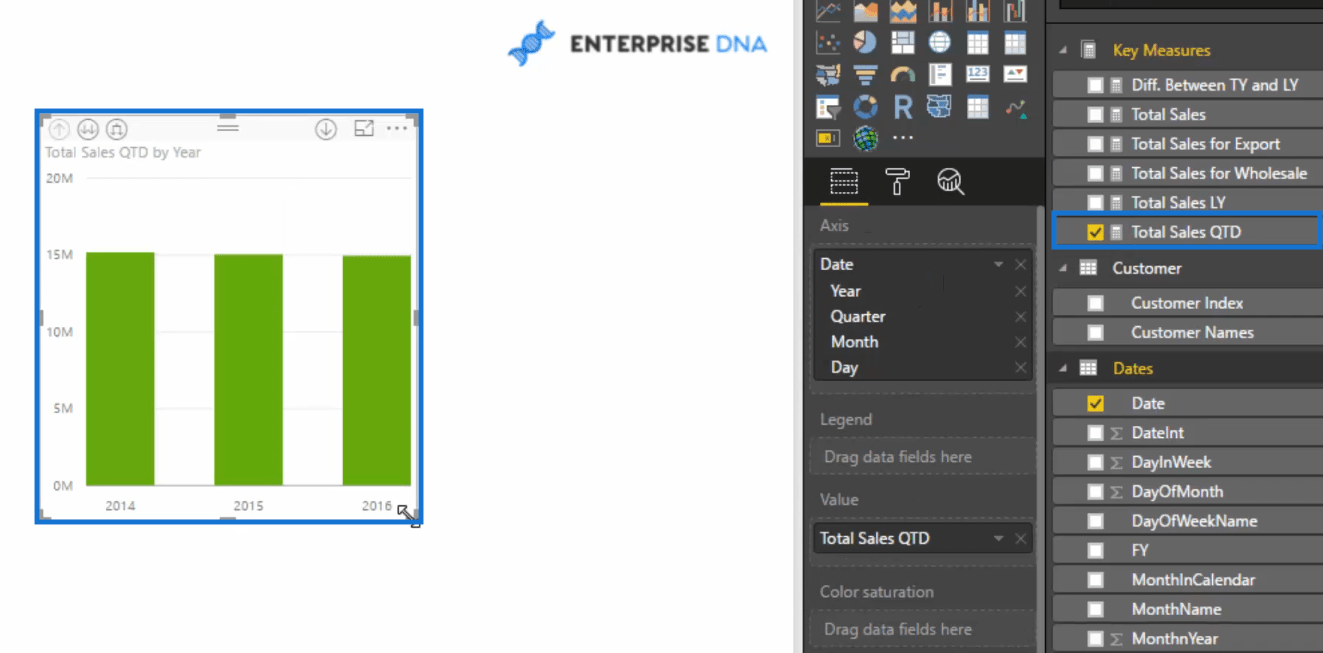This screenshot has height=653, width=1323.
Task: Check the Total Sales field
Action: (x=1095, y=115)
